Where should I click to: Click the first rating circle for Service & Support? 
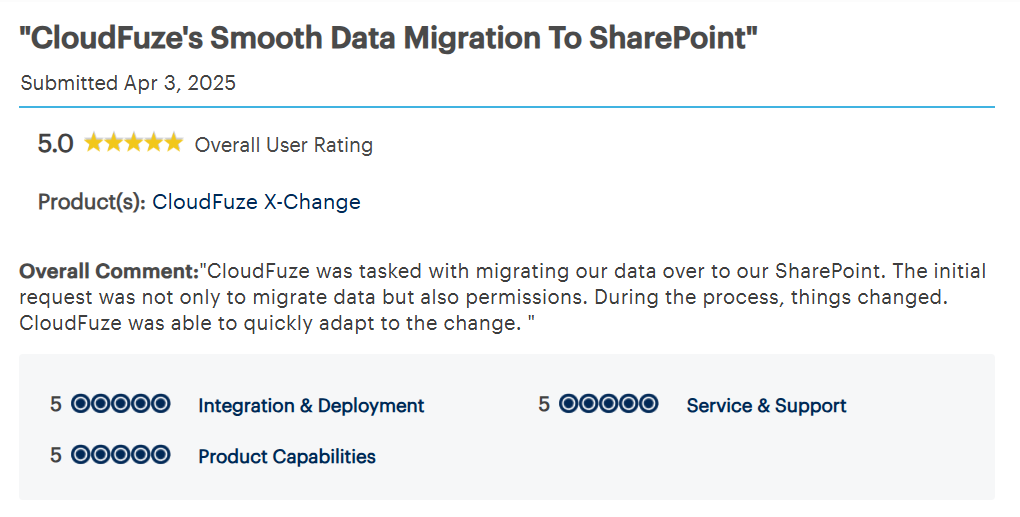click(569, 405)
